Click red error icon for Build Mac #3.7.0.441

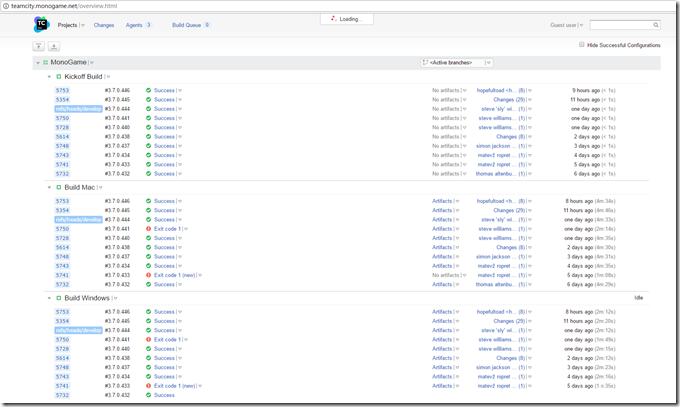(x=149, y=229)
